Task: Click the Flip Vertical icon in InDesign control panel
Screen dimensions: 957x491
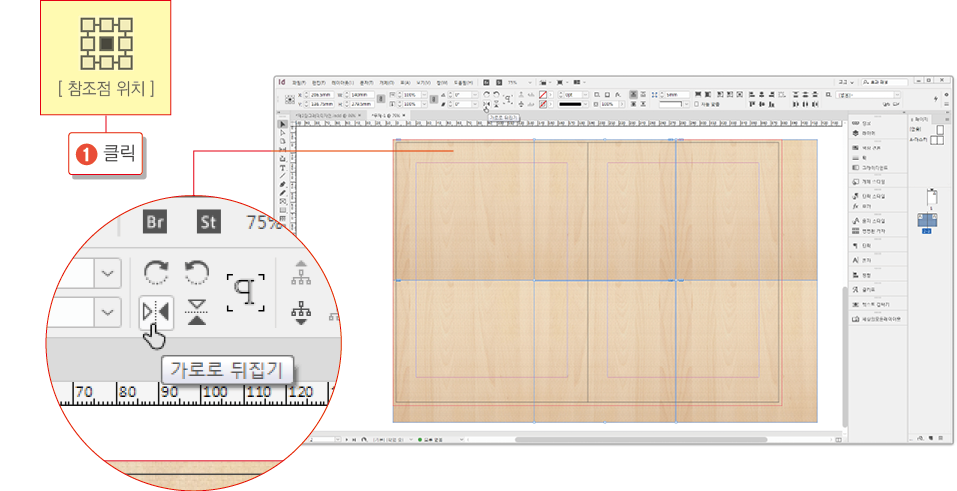Action: pos(496,104)
